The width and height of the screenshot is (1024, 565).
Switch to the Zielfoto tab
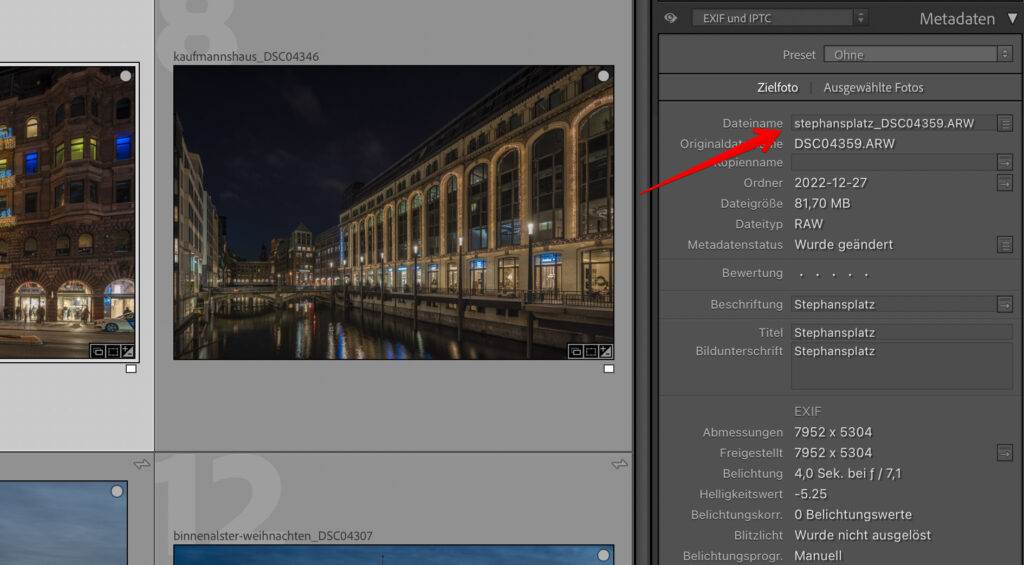point(780,87)
